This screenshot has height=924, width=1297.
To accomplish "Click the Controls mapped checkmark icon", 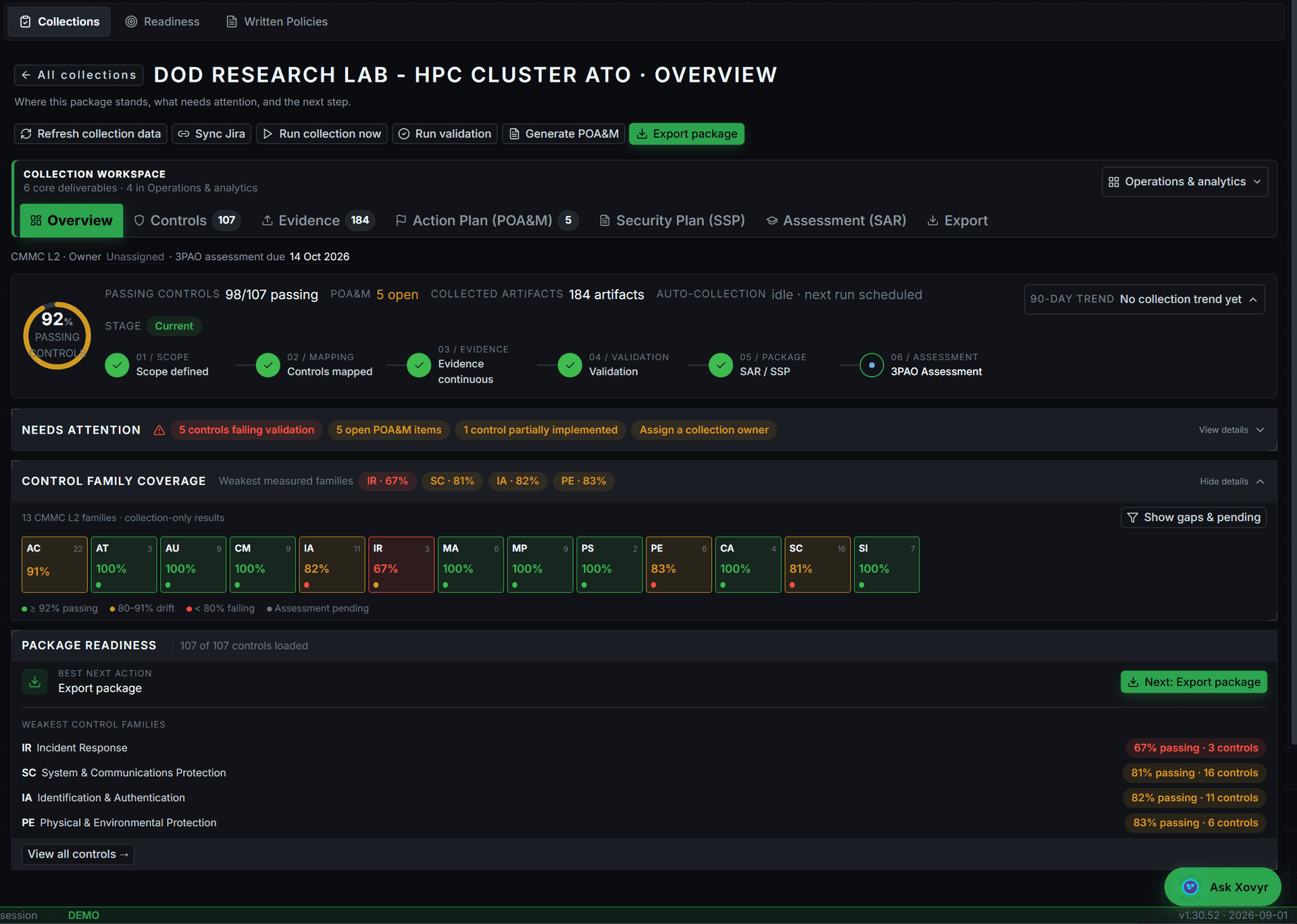I will (x=268, y=365).
